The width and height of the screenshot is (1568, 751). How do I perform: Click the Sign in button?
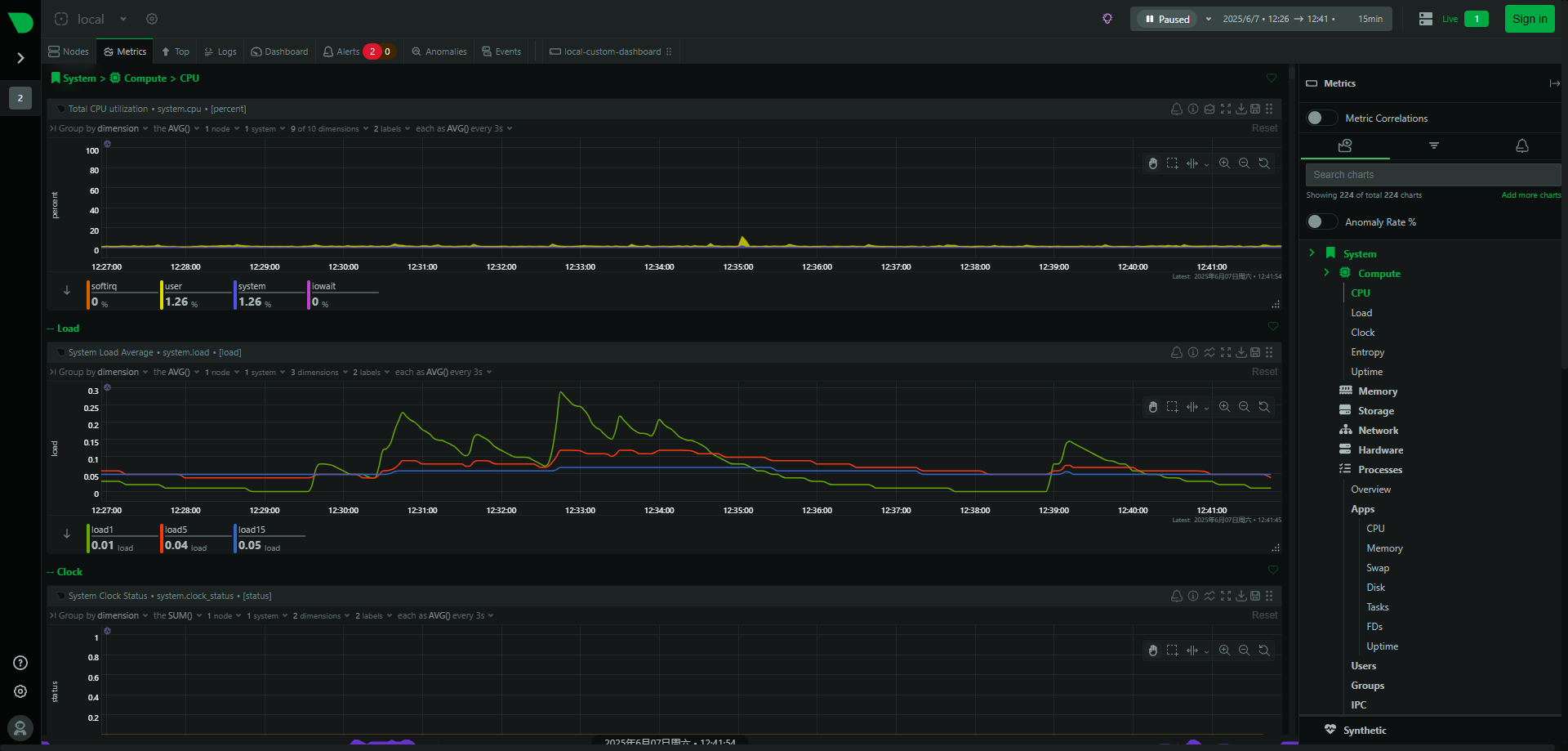coord(1529,19)
